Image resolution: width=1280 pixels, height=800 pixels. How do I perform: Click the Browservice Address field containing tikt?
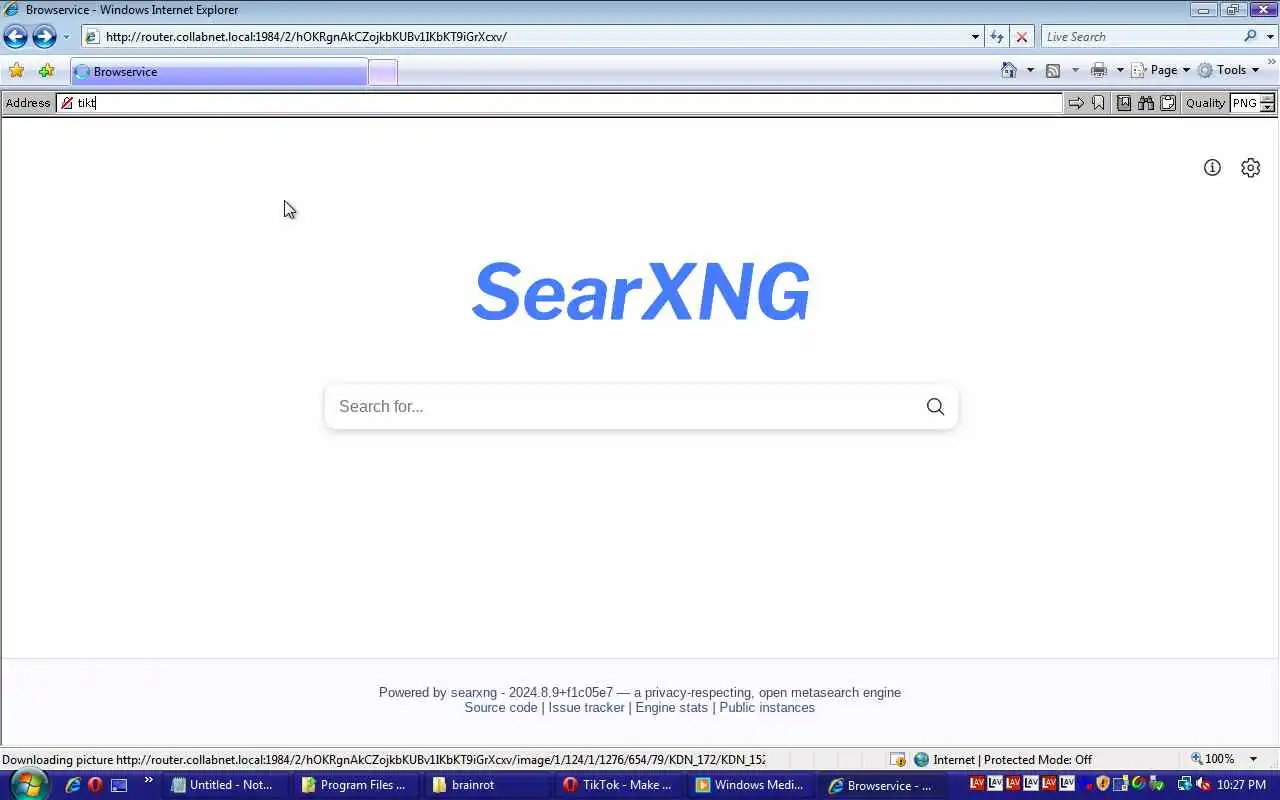pos(560,103)
